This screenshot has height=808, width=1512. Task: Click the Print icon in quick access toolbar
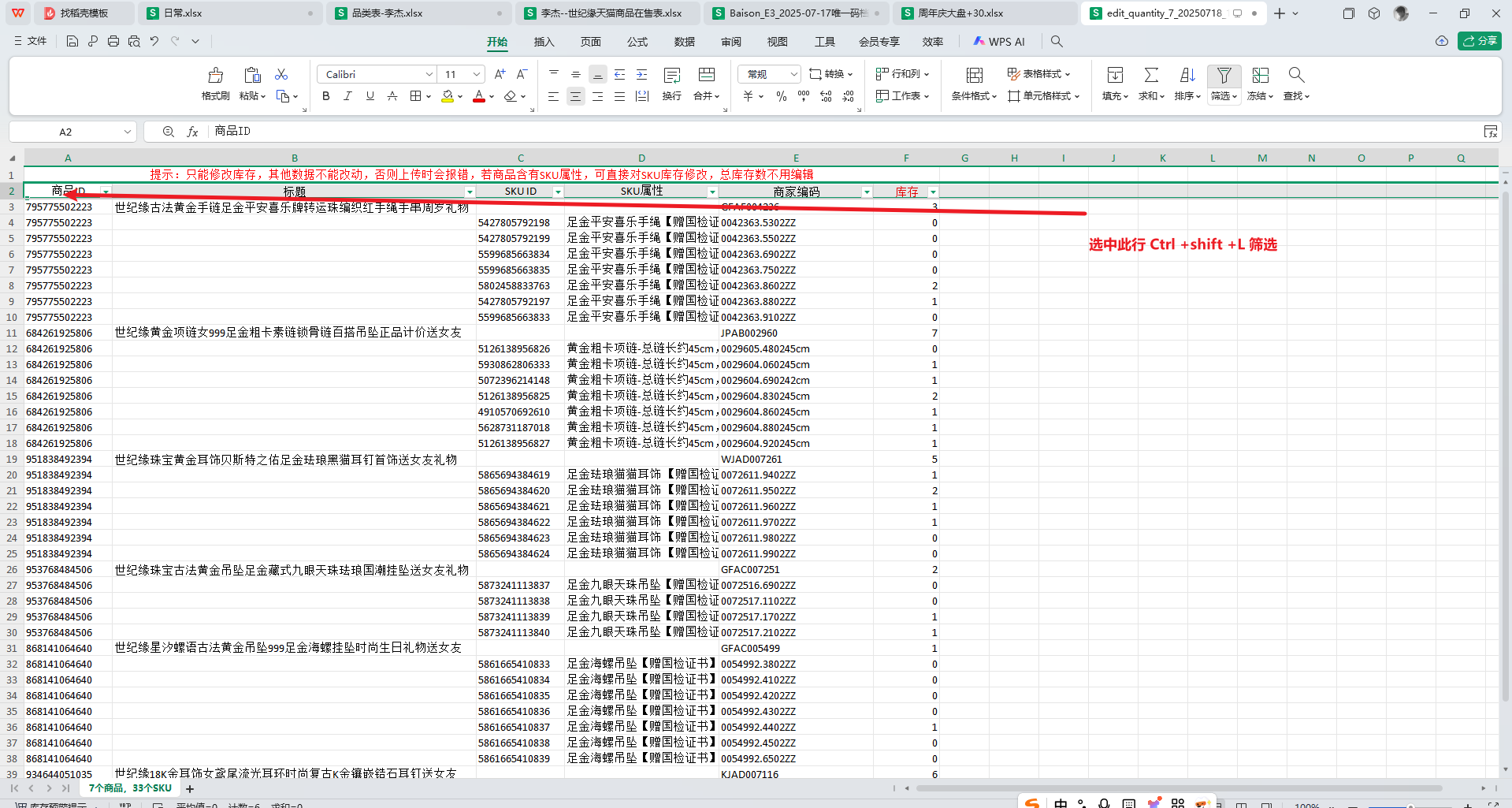[113, 41]
